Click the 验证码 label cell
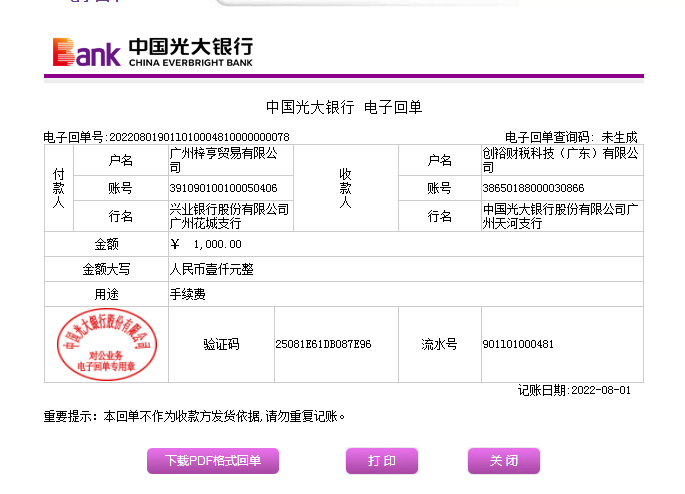This screenshot has width=685, height=494. tap(221, 344)
